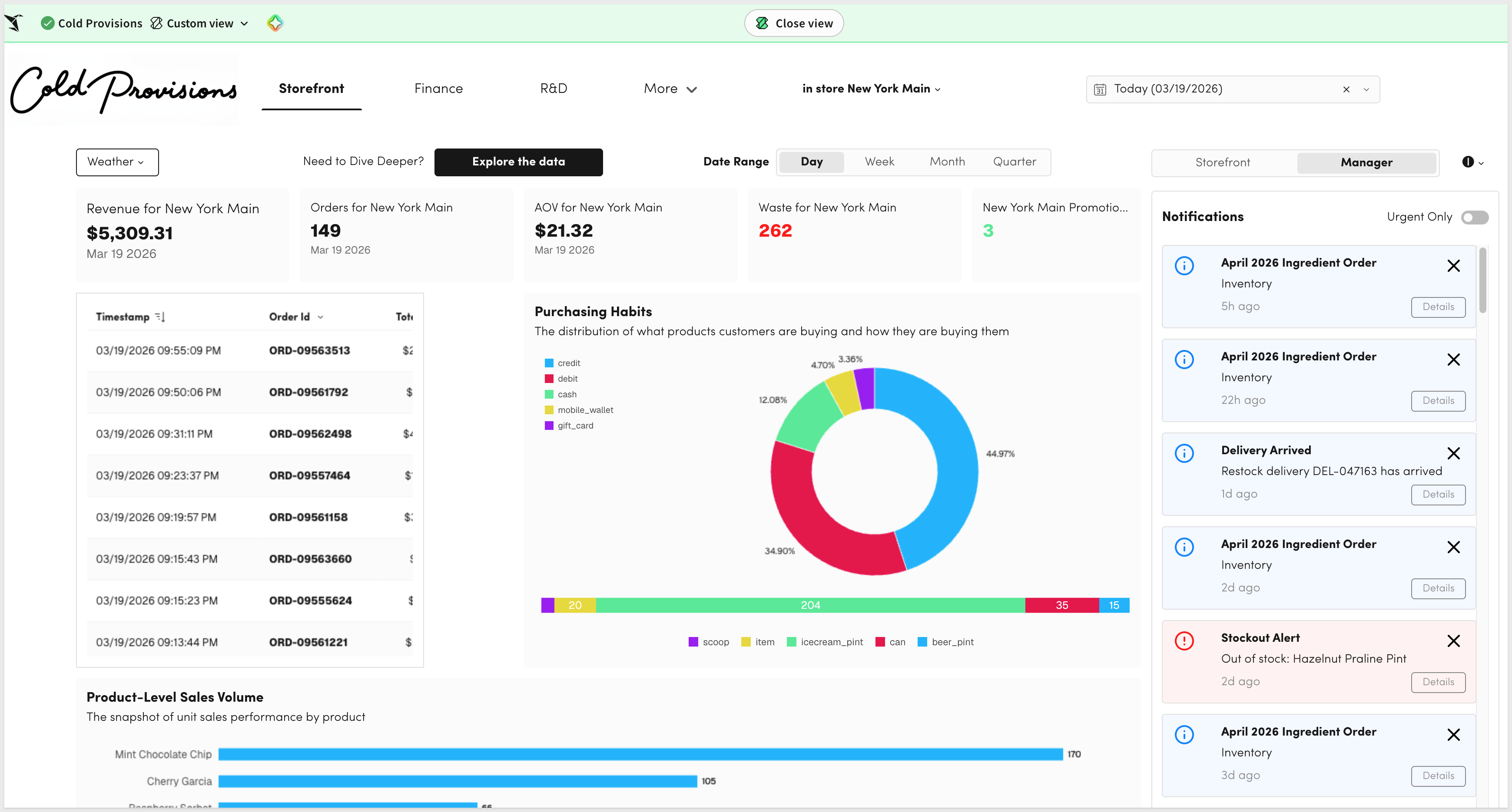
Task: Open the More navigation menu
Action: point(670,89)
